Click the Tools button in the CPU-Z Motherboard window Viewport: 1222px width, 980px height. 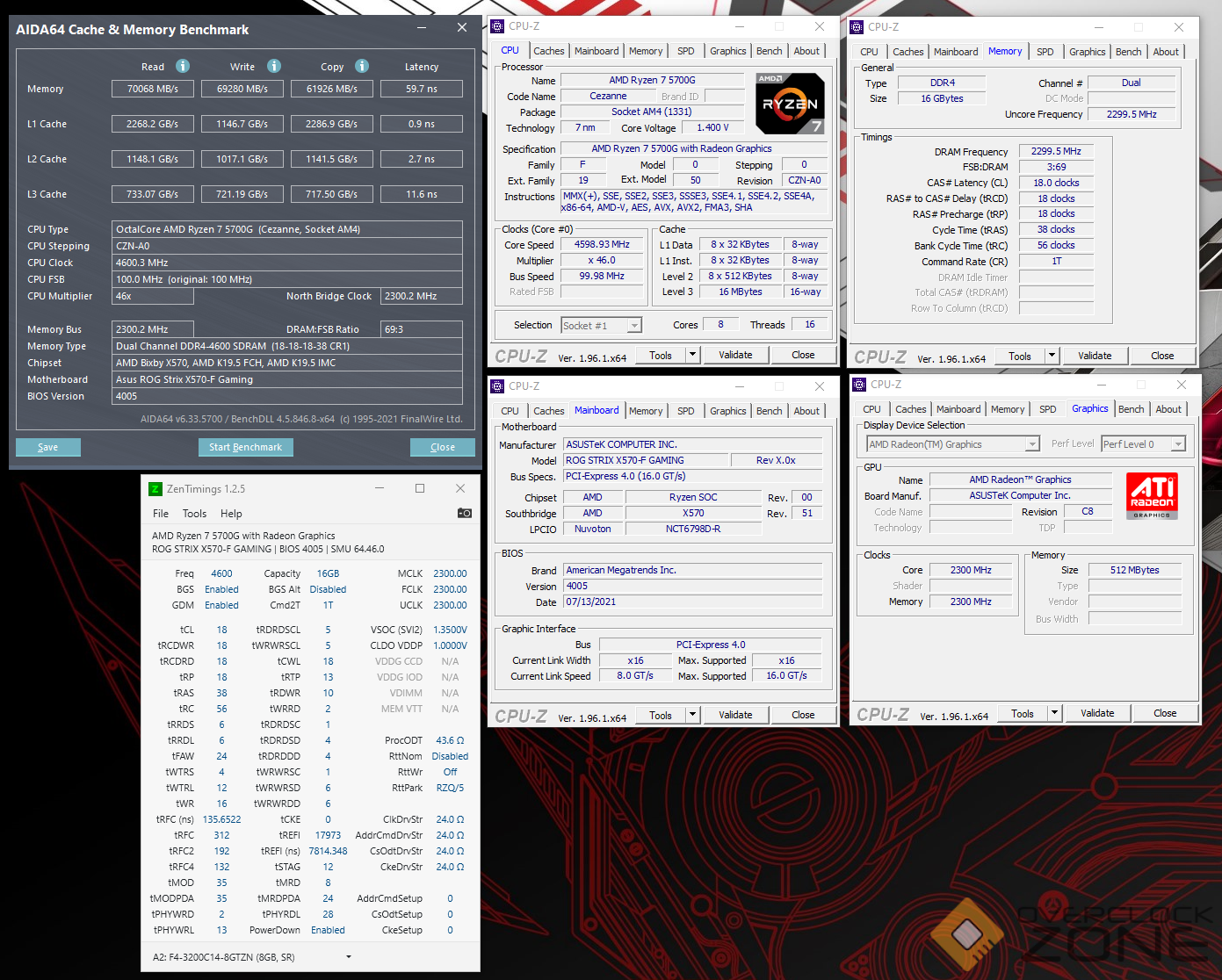tap(661, 715)
